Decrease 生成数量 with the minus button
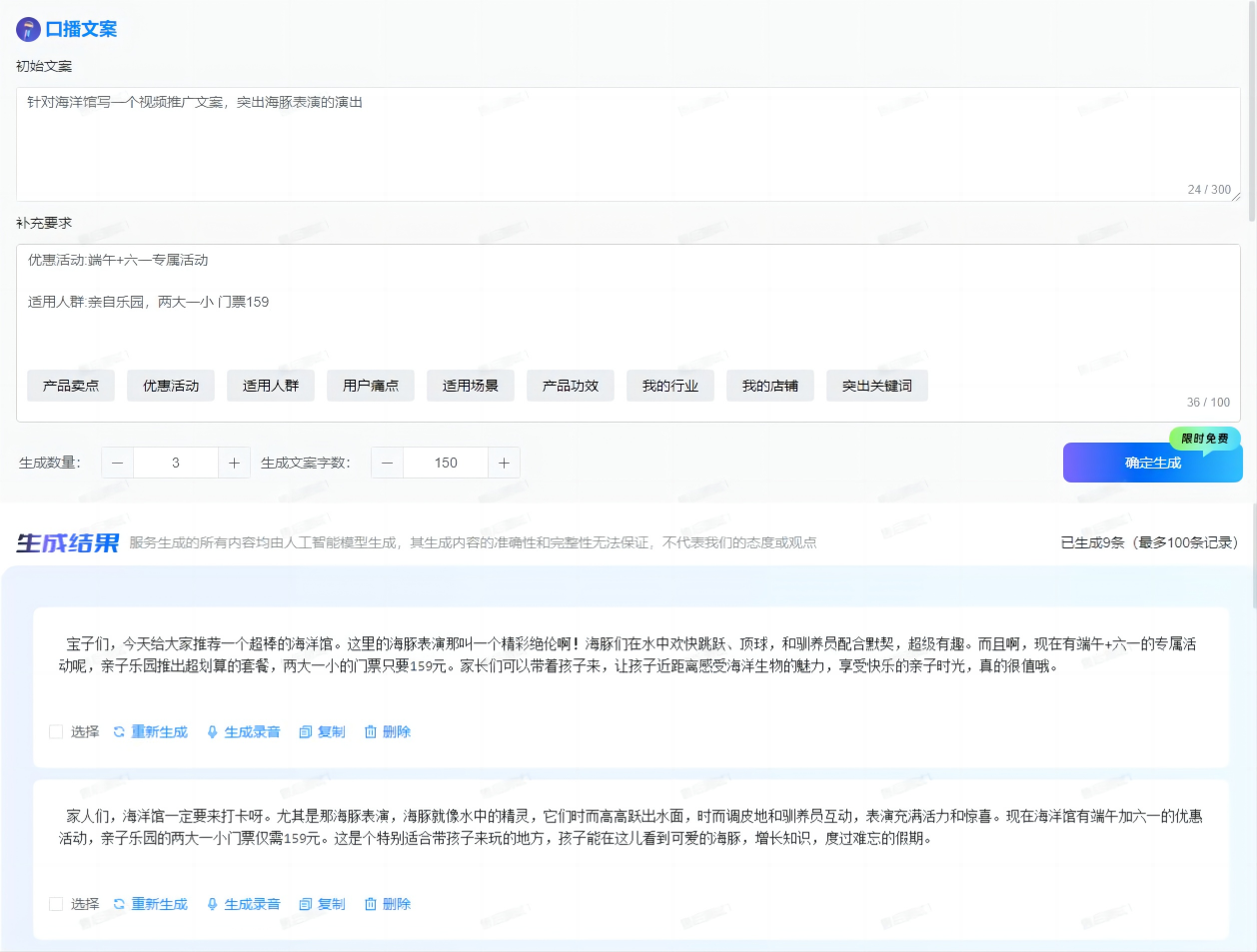 [117, 463]
